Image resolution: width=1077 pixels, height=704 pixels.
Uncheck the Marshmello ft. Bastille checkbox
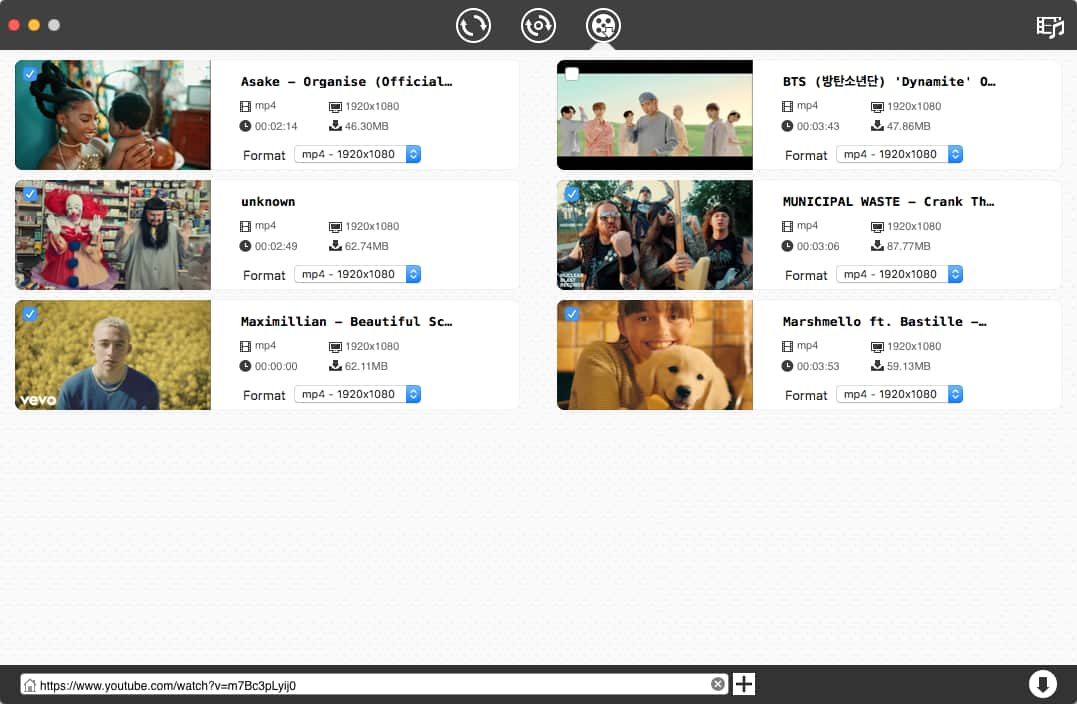pyautogui.click(x=571, y=314)
